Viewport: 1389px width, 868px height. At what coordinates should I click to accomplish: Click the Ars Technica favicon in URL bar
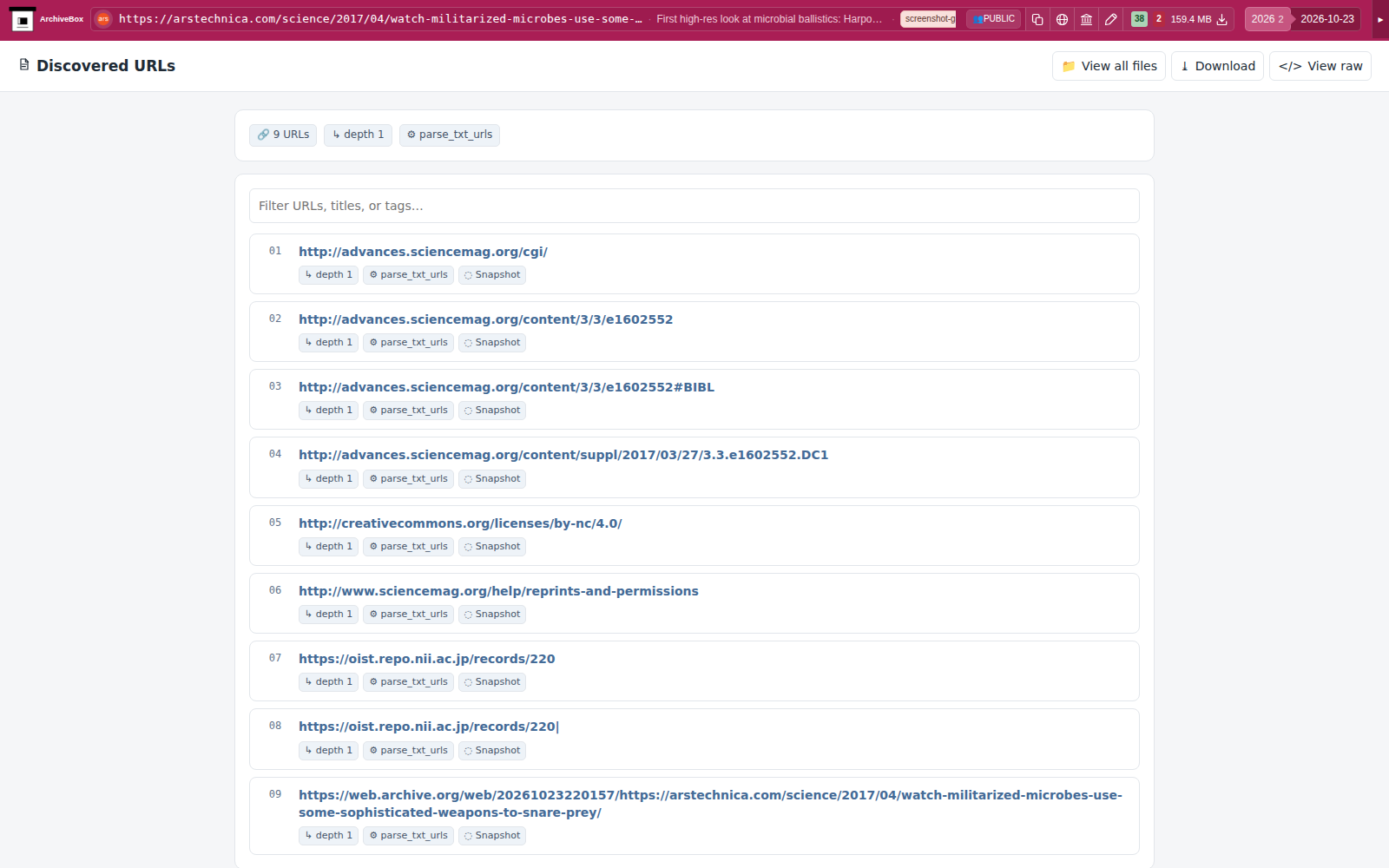pos(103,19)
